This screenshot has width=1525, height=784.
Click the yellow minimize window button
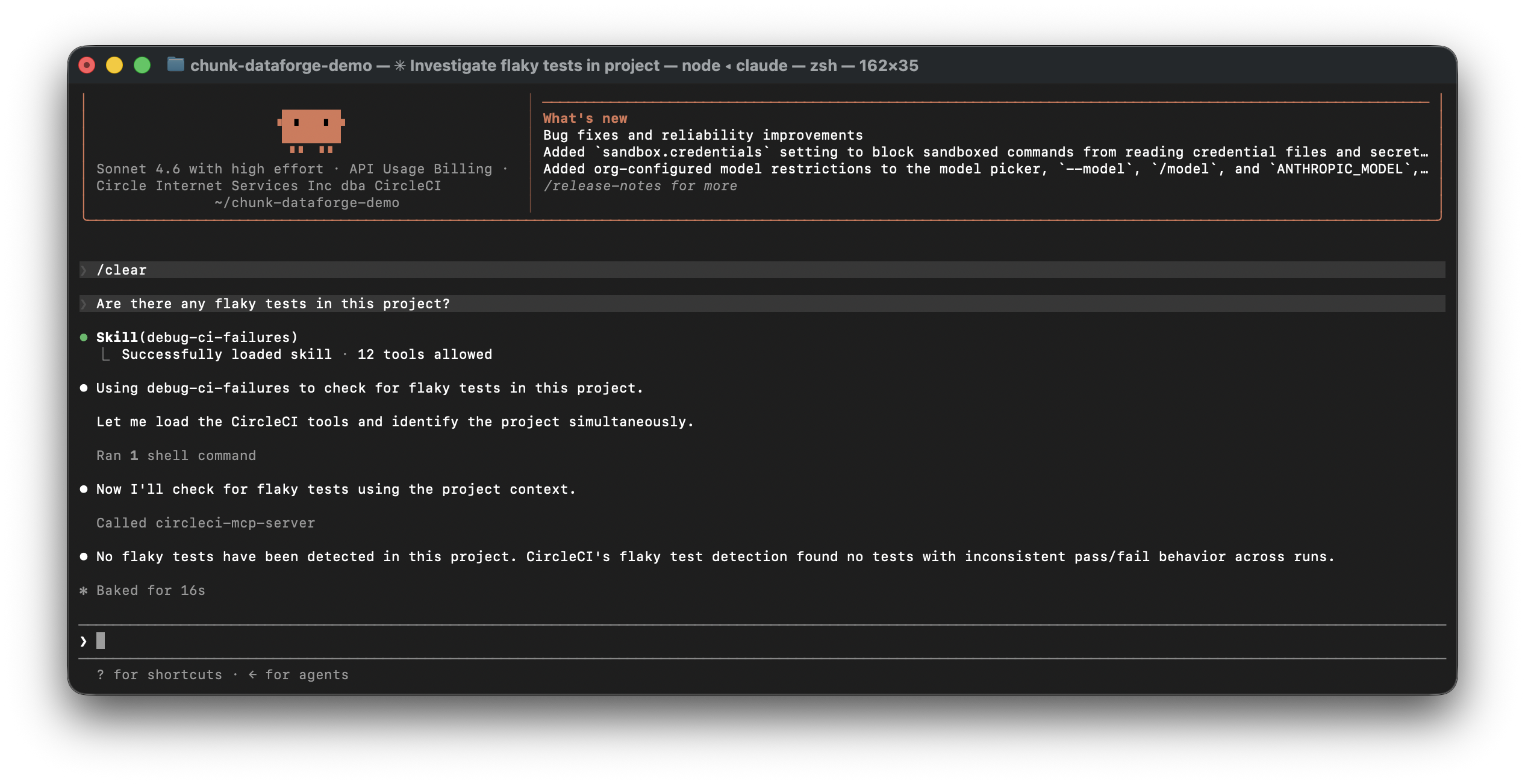pyautogui.click(x=114, y=65)
